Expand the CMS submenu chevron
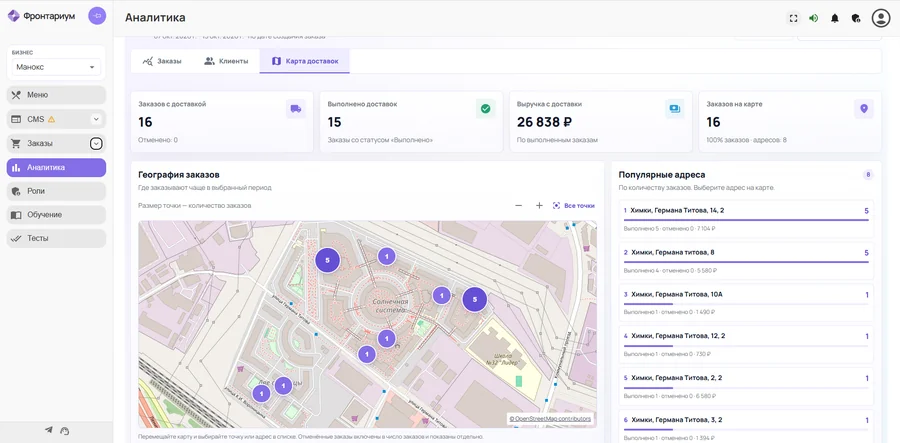Image resolution: width=900 pixels, height=443 pixels. pos(96,119)
